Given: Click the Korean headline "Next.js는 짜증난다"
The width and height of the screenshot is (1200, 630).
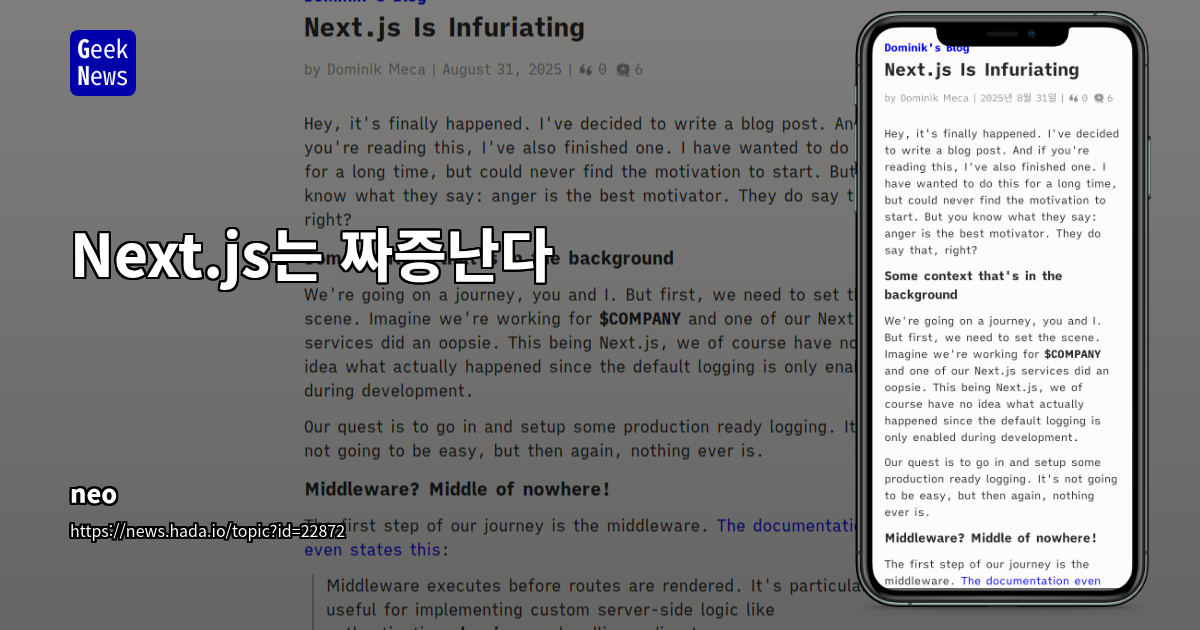Looking at the screenshot, I should coord(311,257).
